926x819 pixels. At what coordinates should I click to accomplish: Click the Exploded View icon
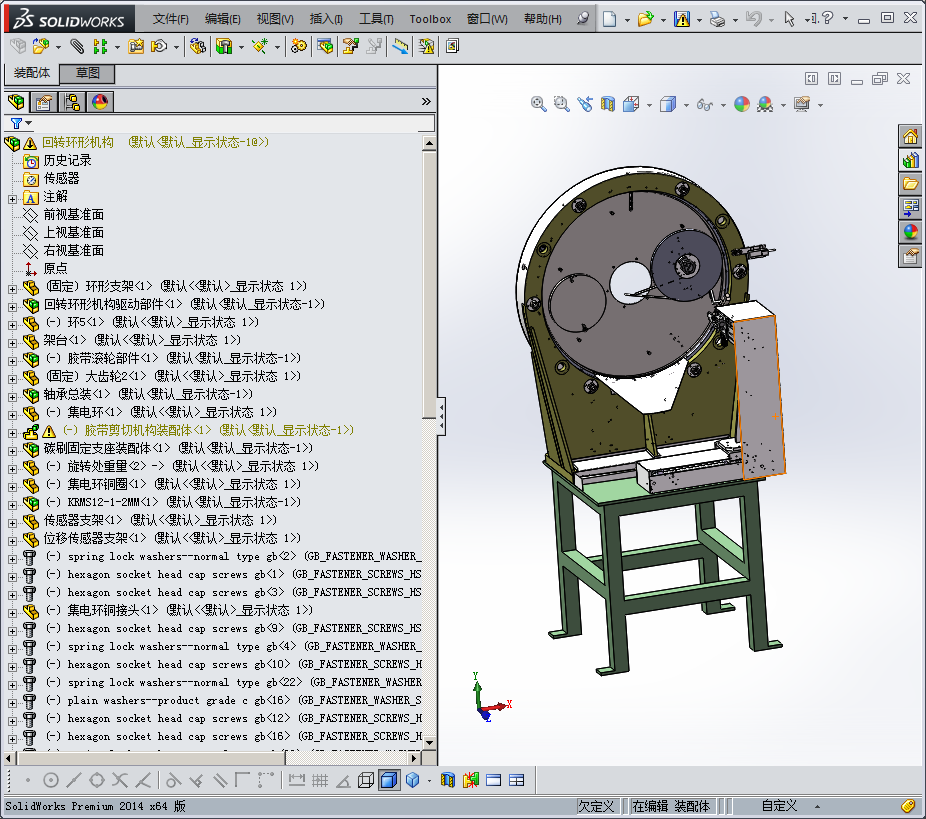[351, 46]
